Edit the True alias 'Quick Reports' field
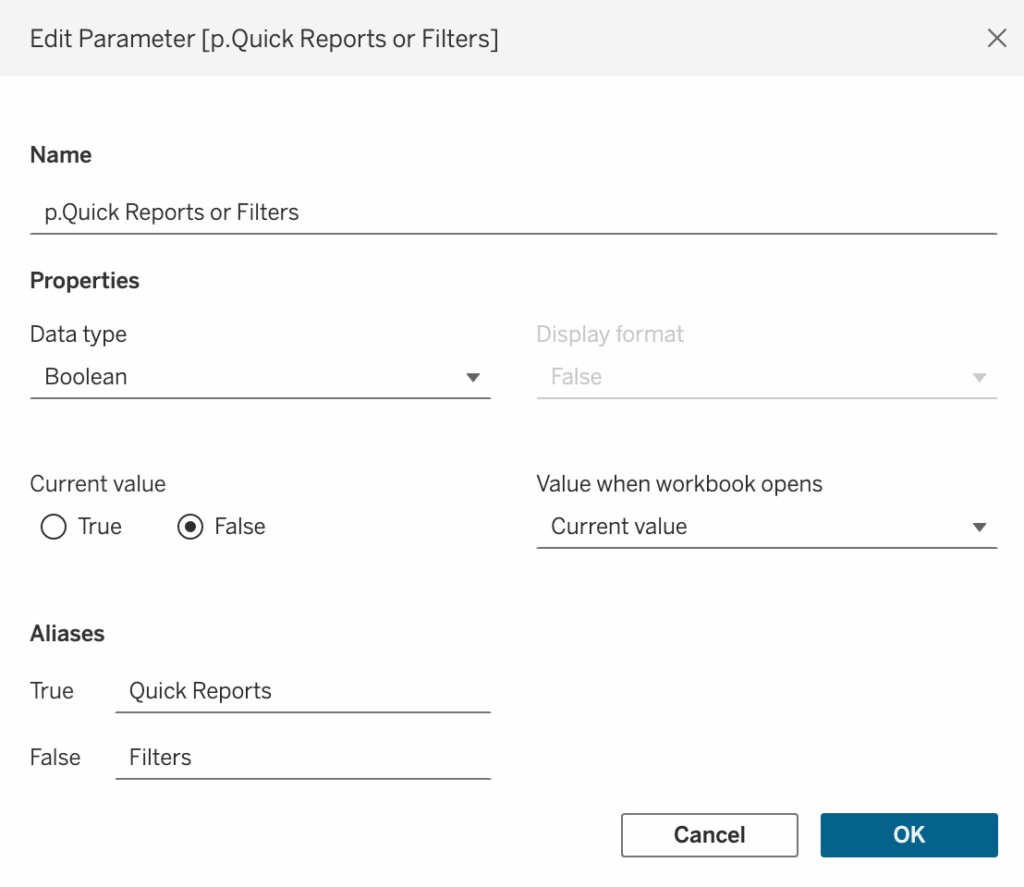 coord(302,691)
